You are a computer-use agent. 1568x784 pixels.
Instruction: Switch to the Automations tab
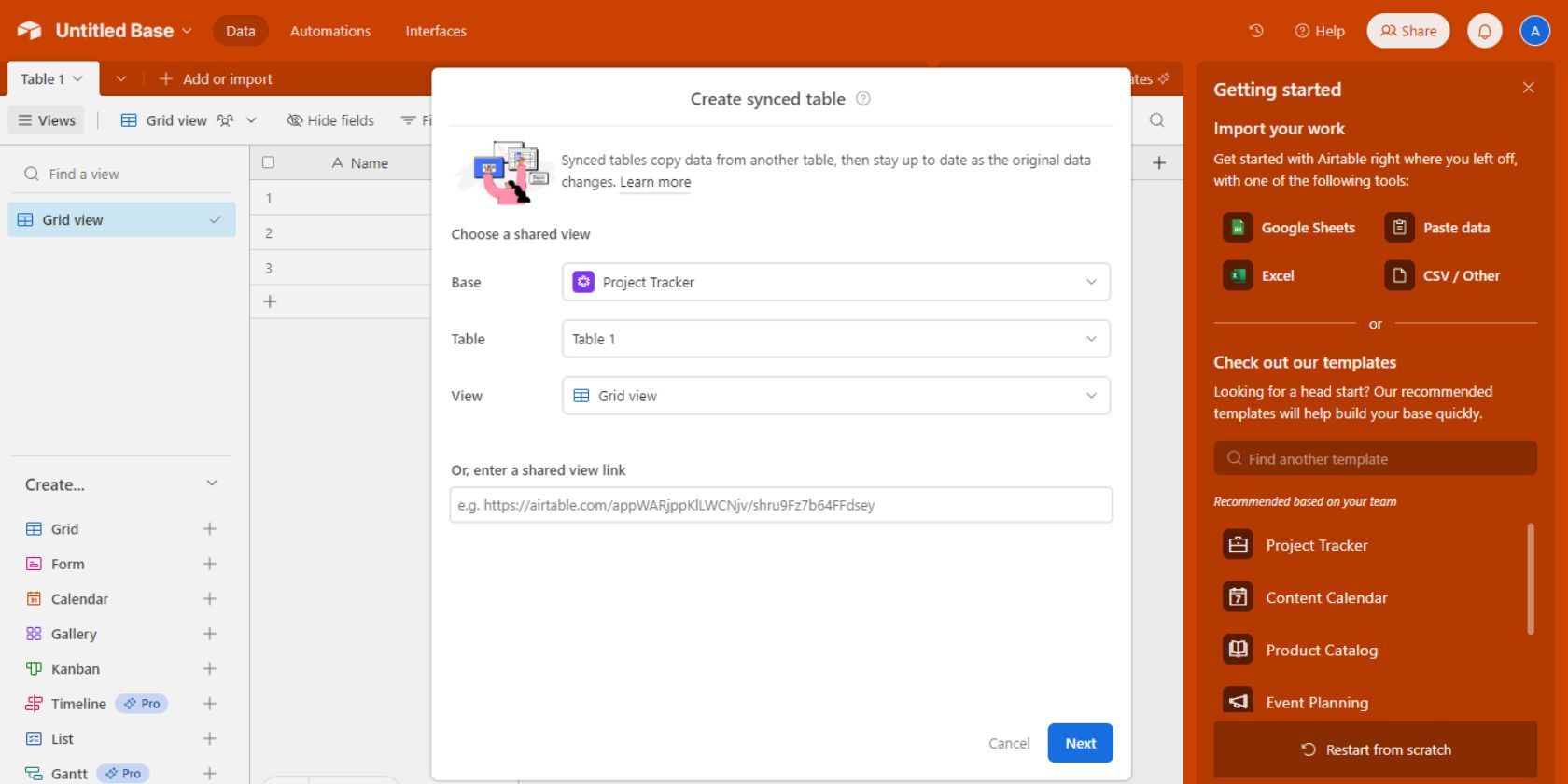329,31
